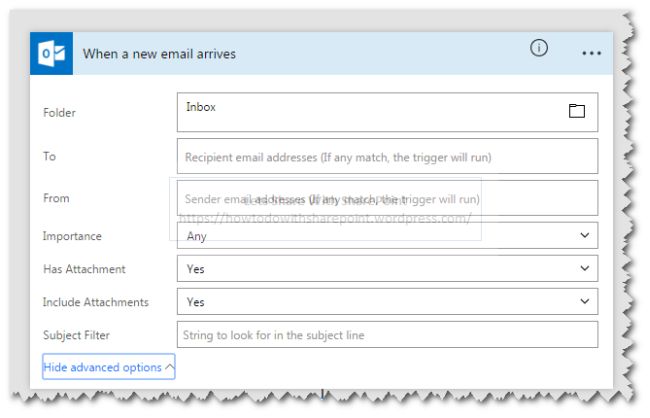This screenshot has width=650, height=418.
Task: Select the 'When a new email arrives' header title
Action: 159,54
